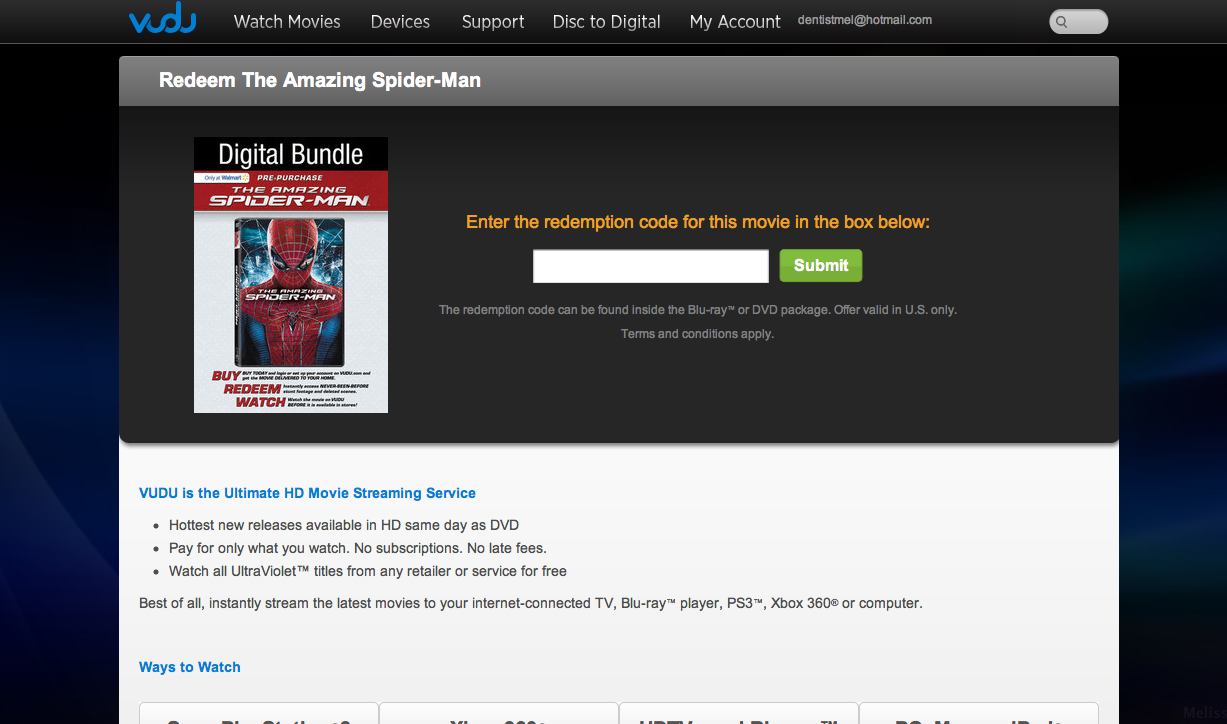Click the 'Redeem The Amazing Spider-Man' heading

320,80
